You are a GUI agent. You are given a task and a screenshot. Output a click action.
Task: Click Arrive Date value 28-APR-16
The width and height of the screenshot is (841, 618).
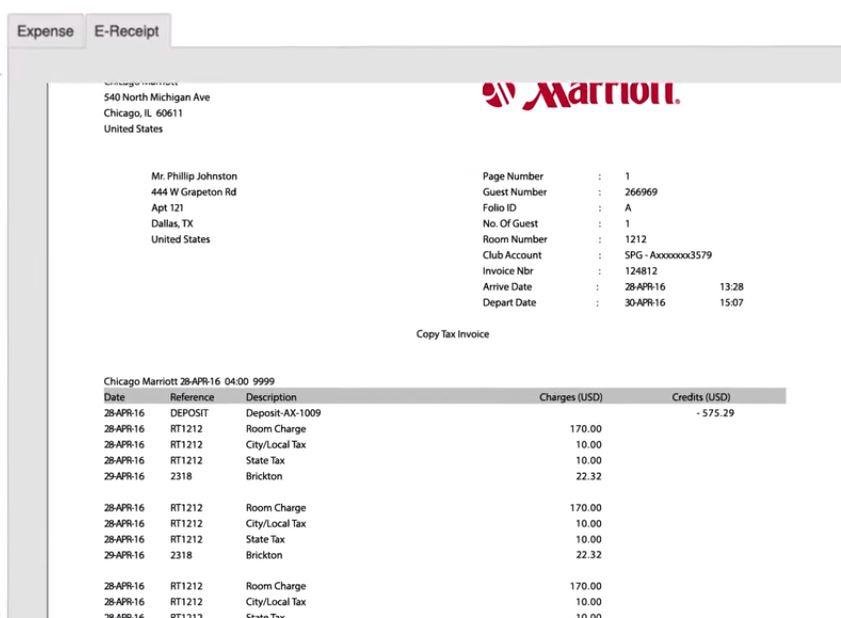tap(645, 287)
